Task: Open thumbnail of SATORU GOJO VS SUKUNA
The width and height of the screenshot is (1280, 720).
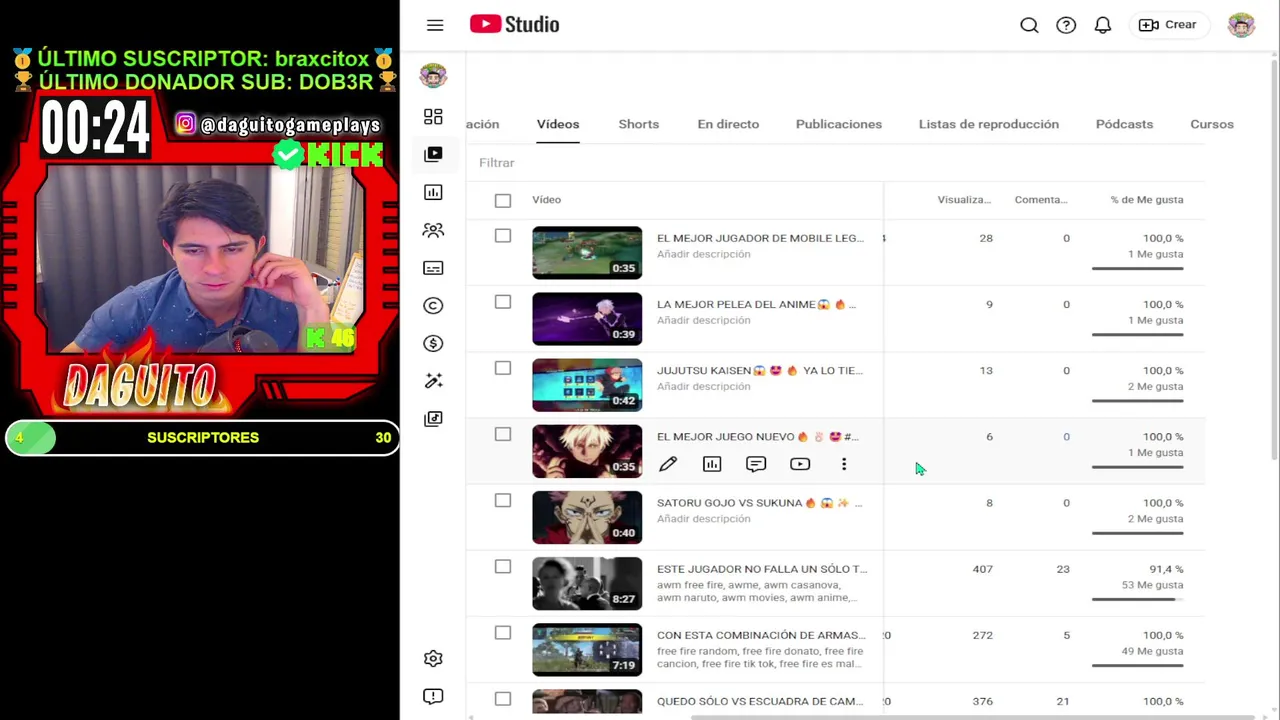Action: click(587, 517)
